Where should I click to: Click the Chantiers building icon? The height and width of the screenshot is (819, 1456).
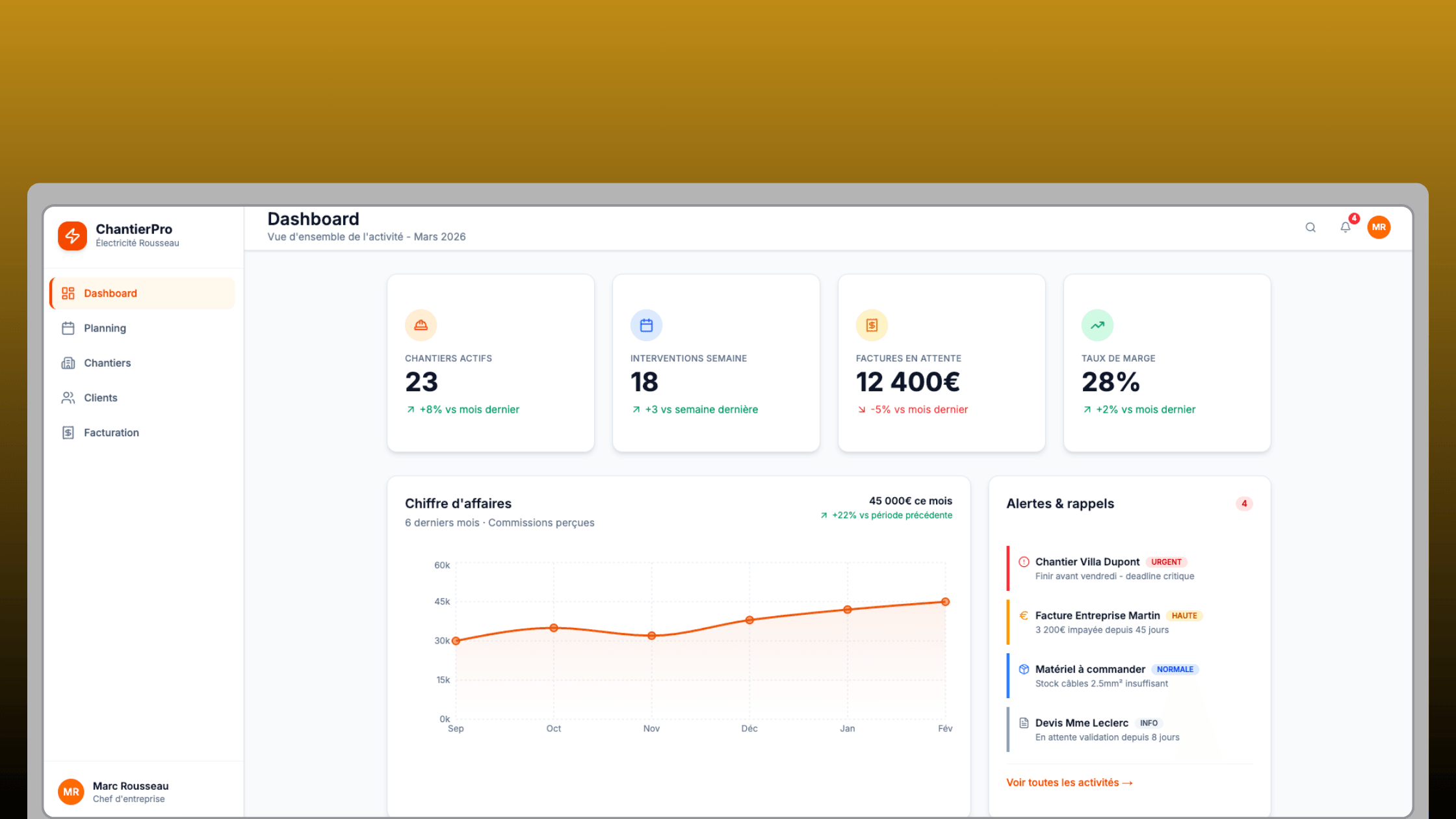(68, 363)
